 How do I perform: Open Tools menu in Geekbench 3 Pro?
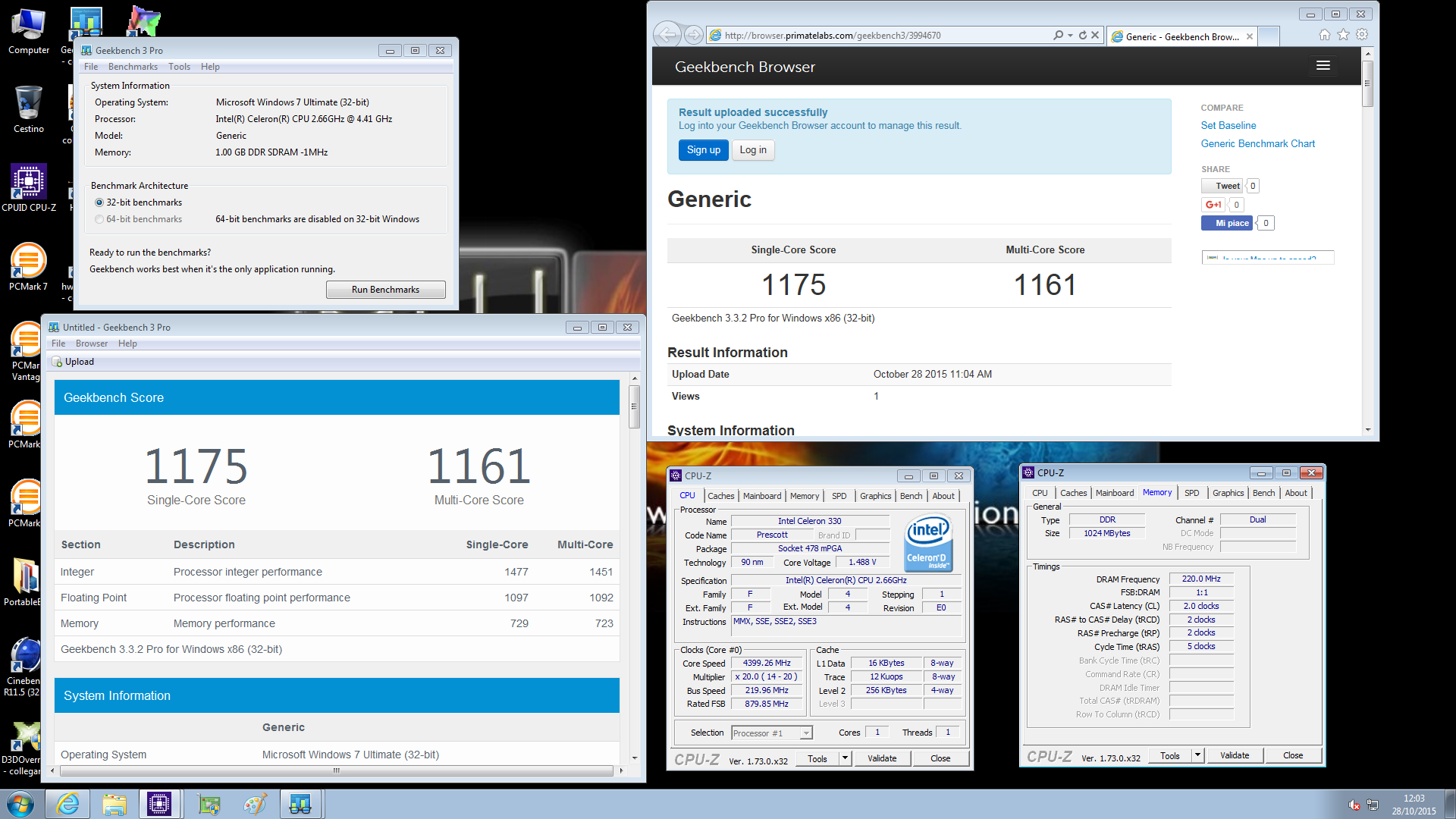(x=179, y=67)
